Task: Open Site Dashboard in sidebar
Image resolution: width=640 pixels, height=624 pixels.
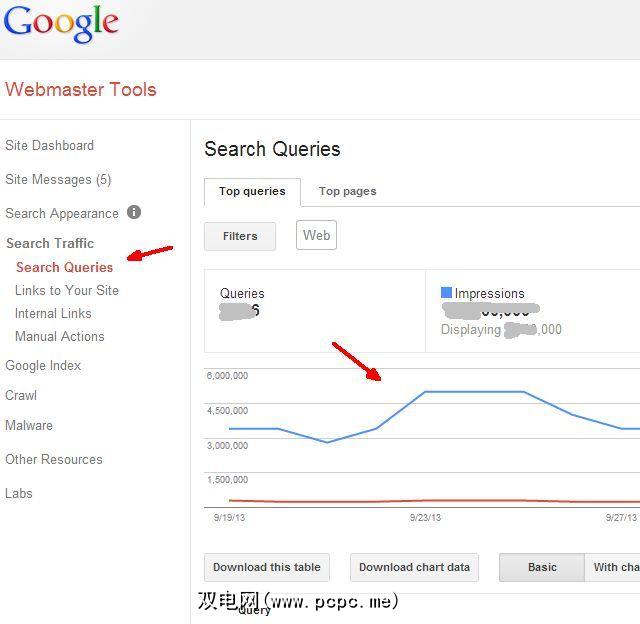Action: (x=49, y=145)
